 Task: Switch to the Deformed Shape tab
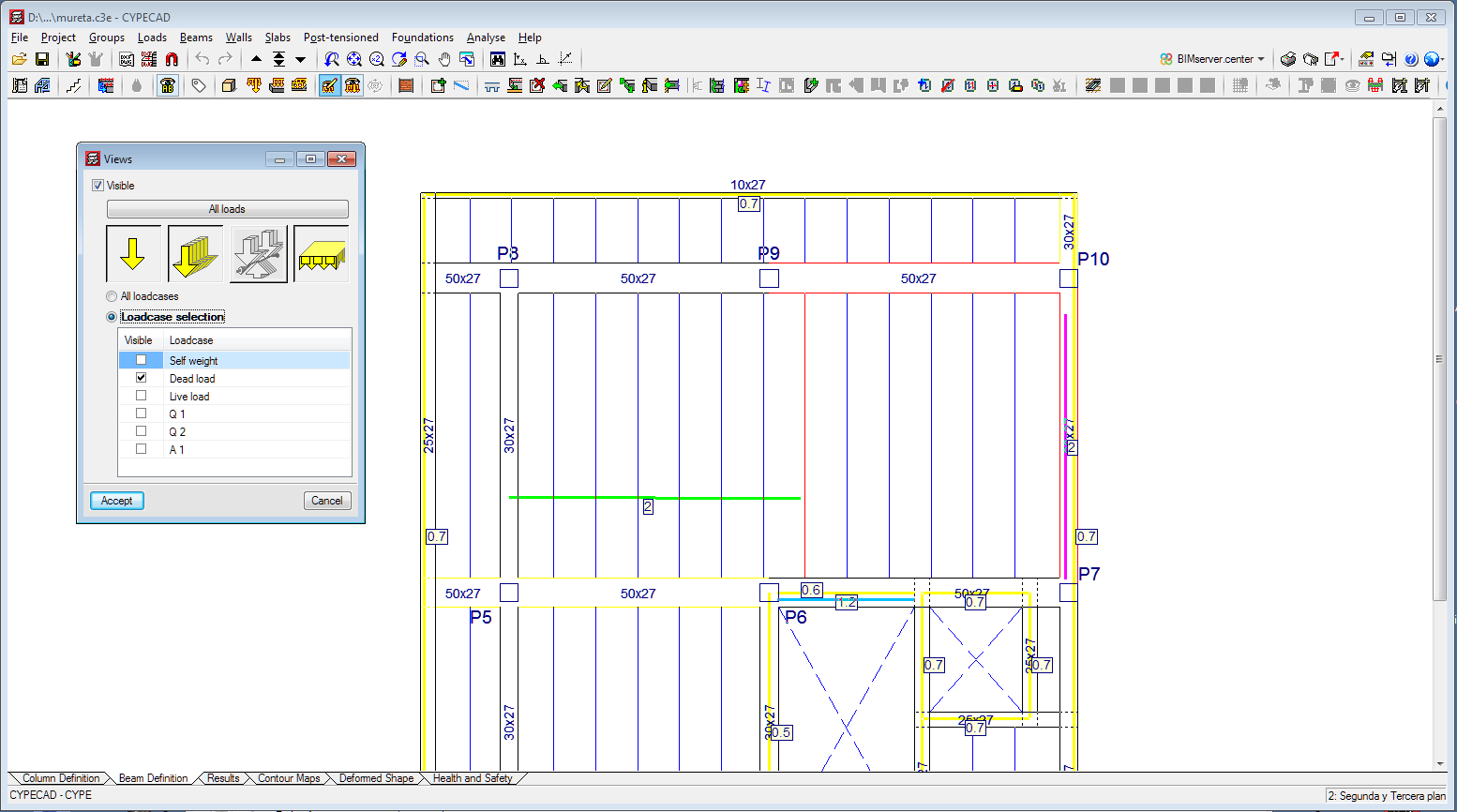375,777
